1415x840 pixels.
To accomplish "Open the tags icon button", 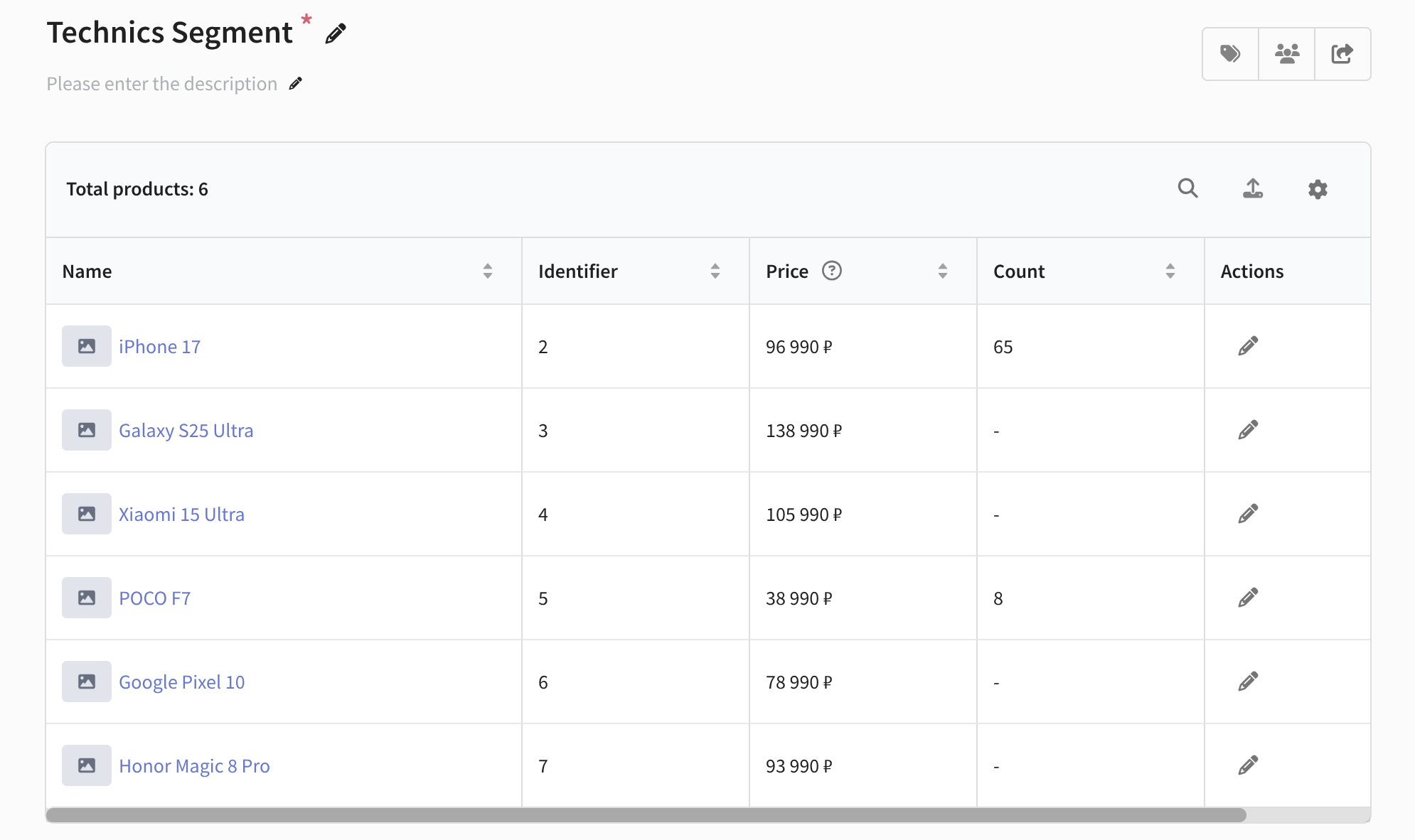I will pyautogui.click(x=1230, y=54).
